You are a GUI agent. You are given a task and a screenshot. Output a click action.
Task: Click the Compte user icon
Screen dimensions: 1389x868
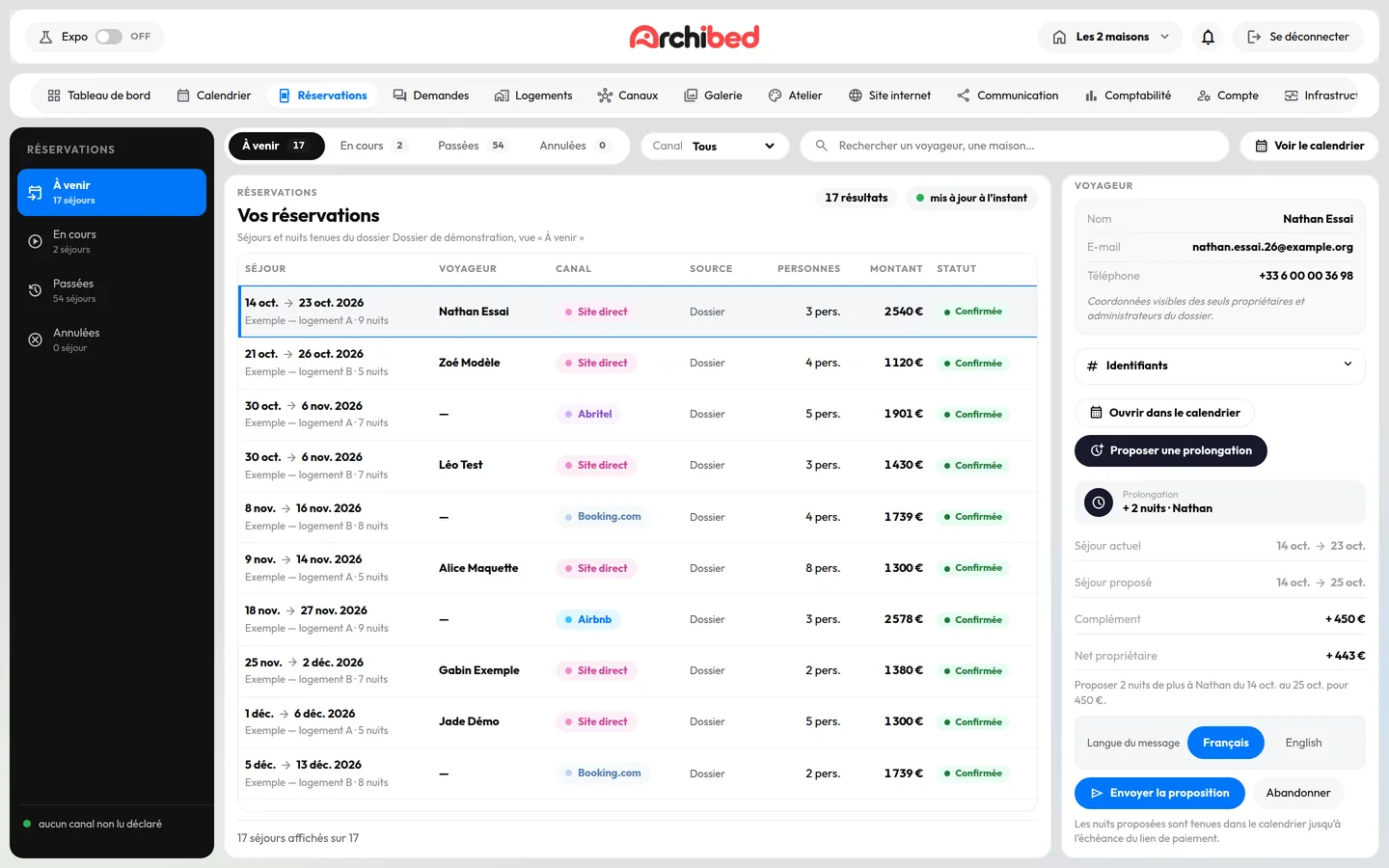(1204, 95)
